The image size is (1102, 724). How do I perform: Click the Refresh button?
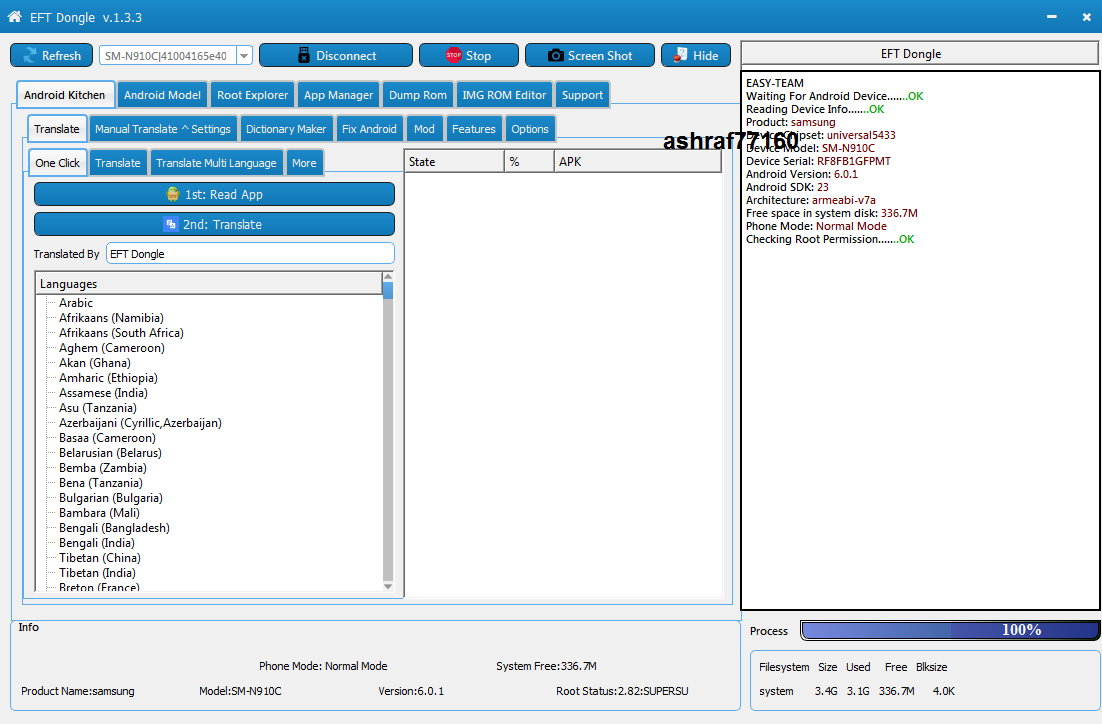click(51, 56)
